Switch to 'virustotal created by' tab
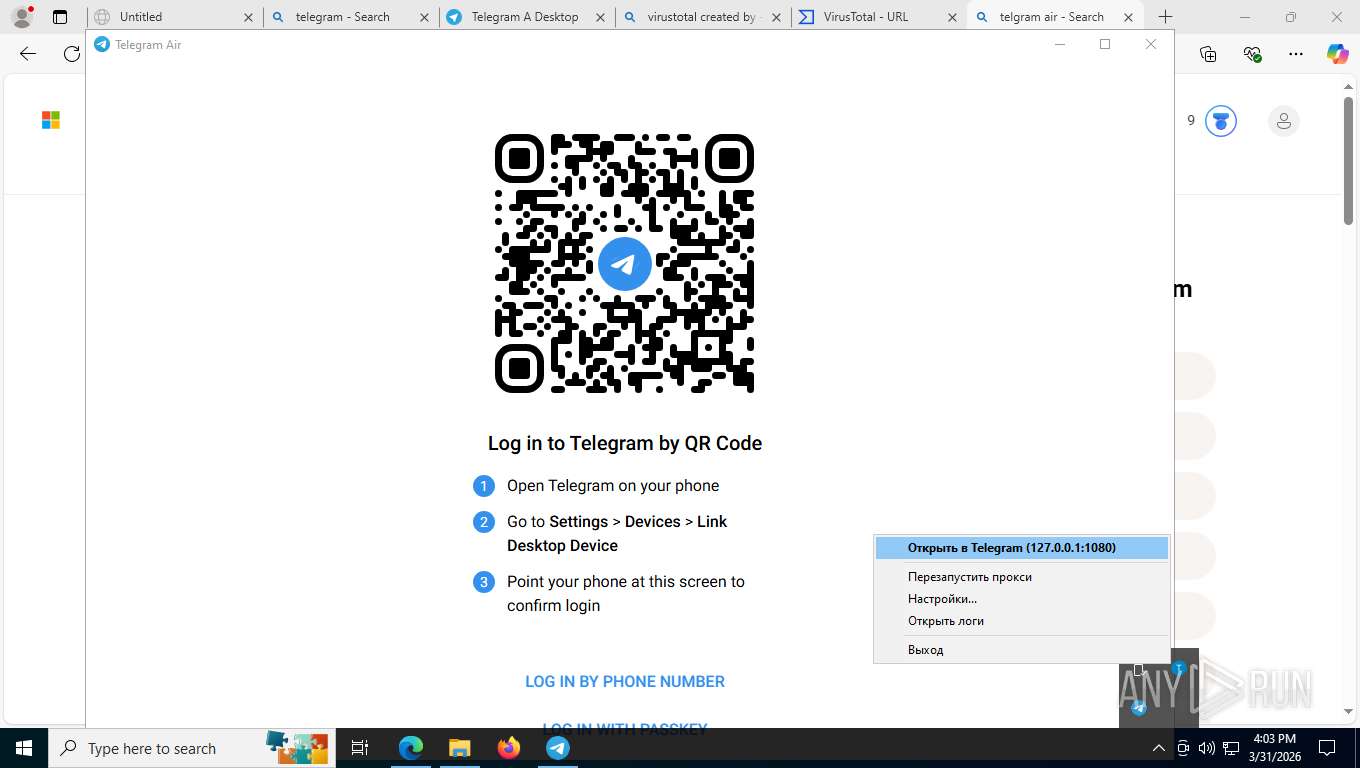 (703, 17)
